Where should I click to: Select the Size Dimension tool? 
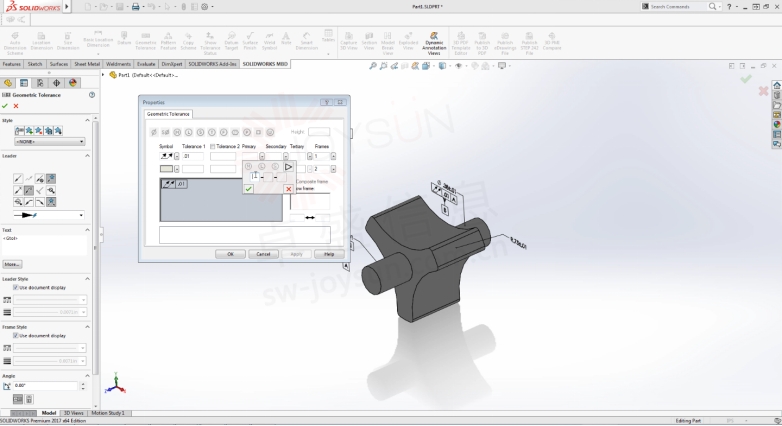click(68, 41)
